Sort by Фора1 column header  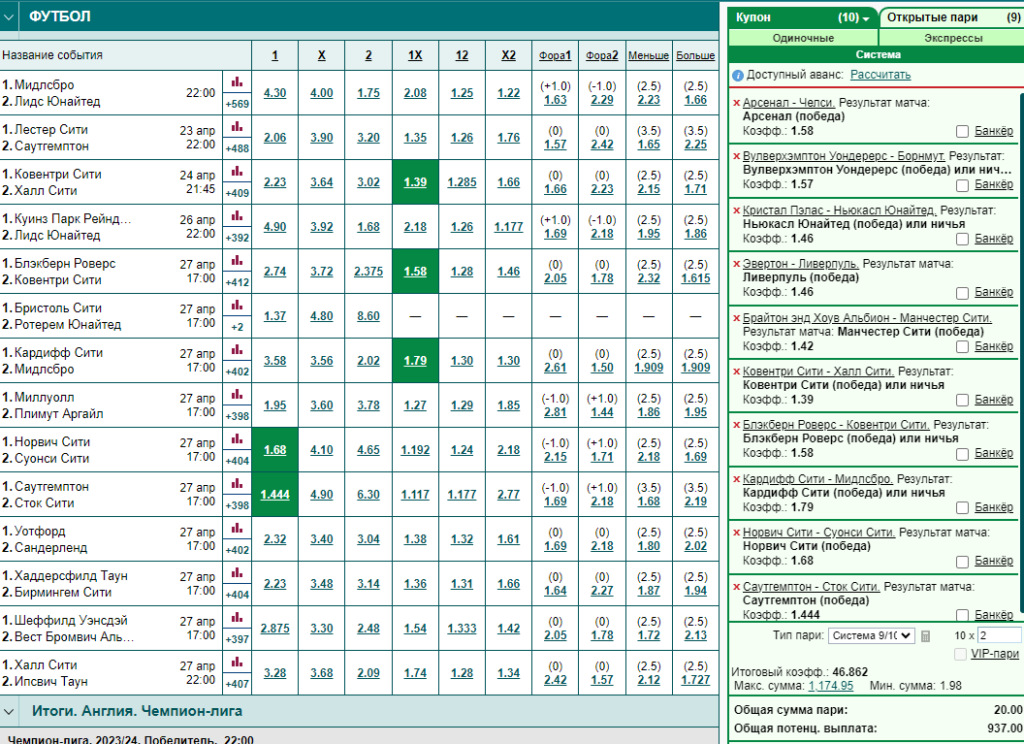tap(555, 56)
